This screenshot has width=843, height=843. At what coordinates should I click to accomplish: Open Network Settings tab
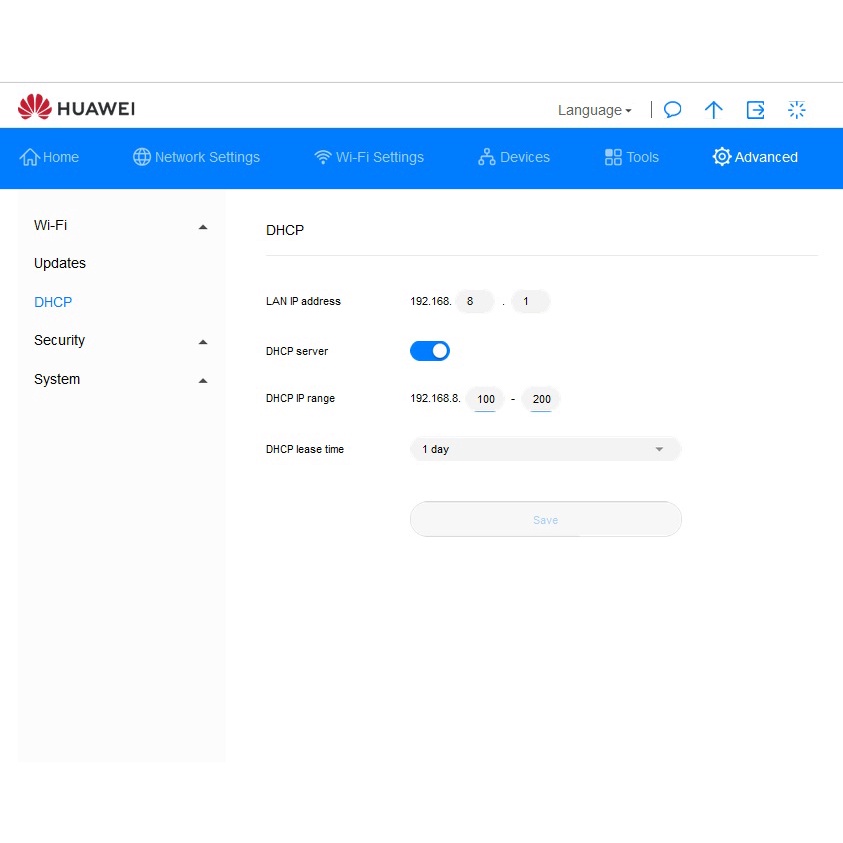click(196, 157)
